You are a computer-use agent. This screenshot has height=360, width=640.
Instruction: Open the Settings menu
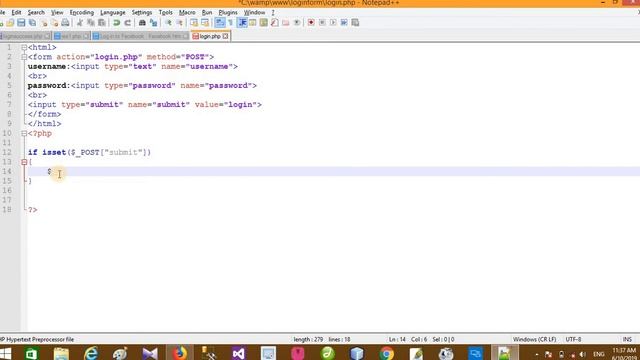(142, 13)
